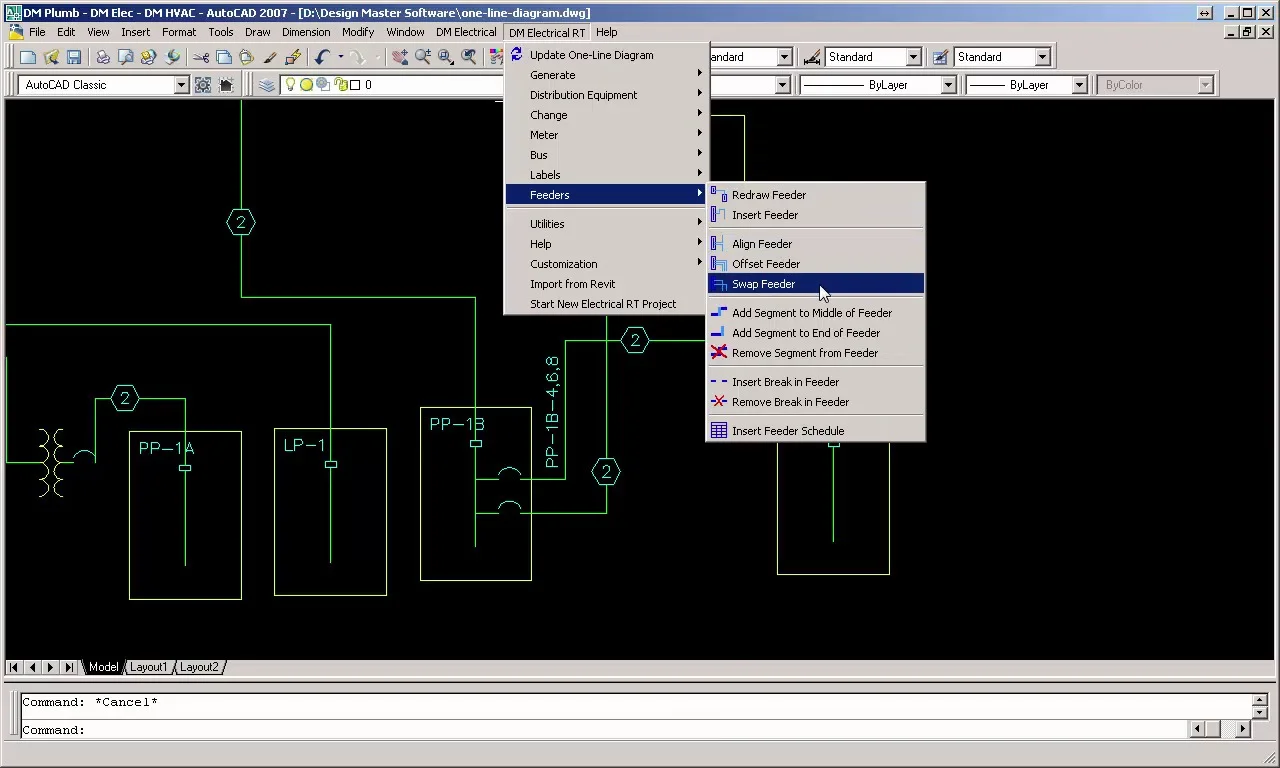1280x768 pixels.
Task: Select Insert Feeder Schedule menu entry
Action: (x=787, y=431)
